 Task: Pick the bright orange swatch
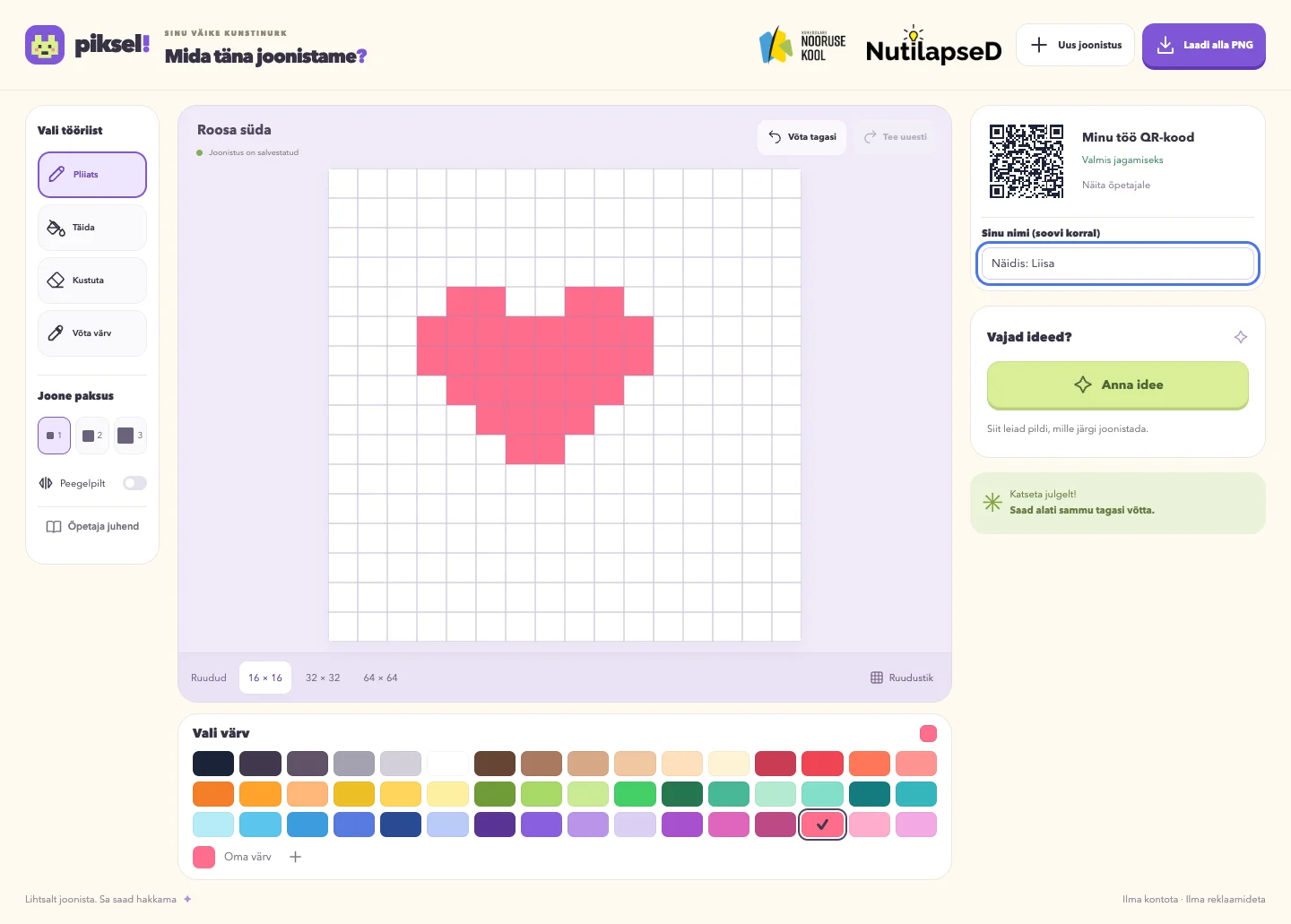pyautogui.click(x=213, y=794)
